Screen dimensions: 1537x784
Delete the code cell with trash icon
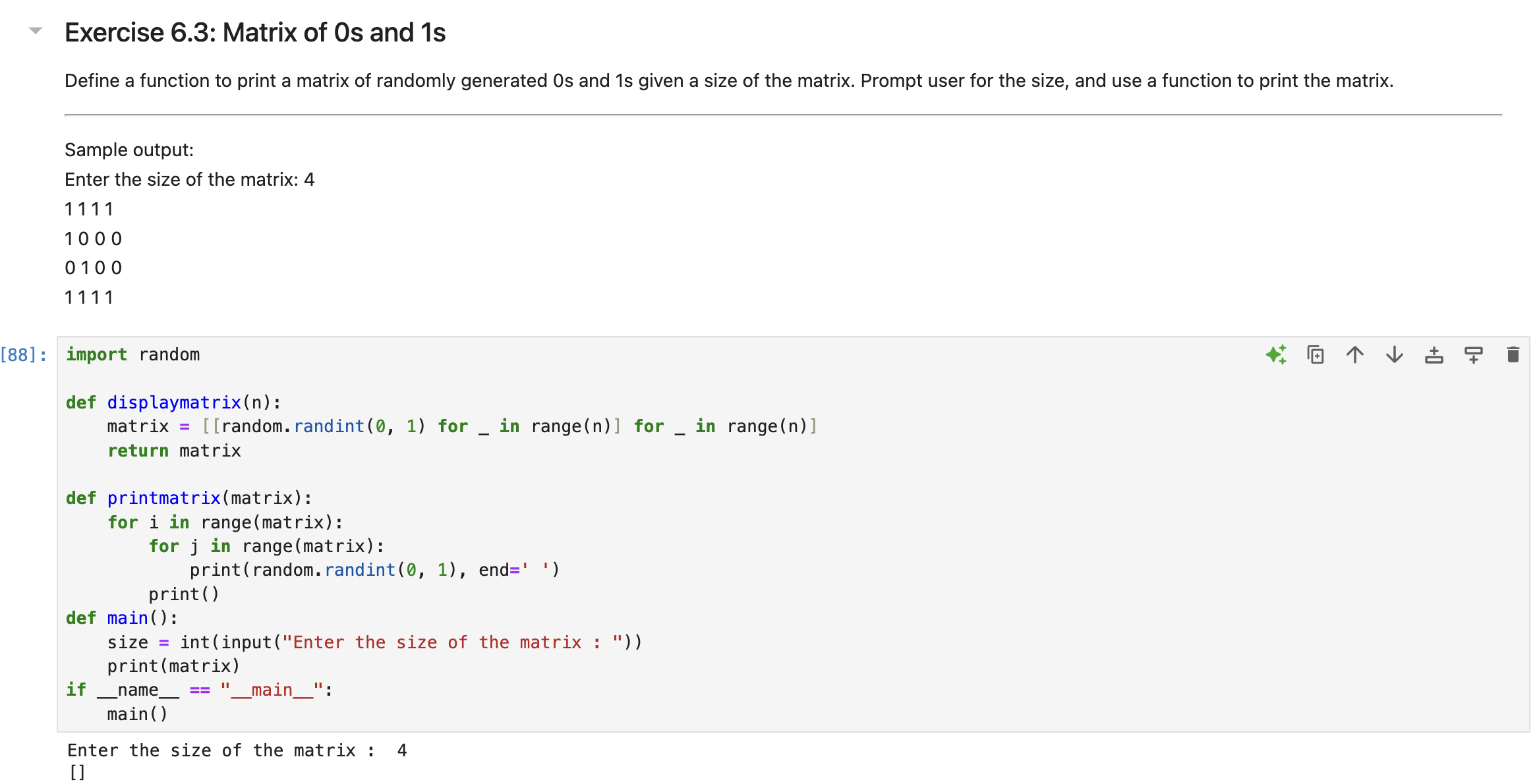pyautogui.click(x=1513, y=354)
